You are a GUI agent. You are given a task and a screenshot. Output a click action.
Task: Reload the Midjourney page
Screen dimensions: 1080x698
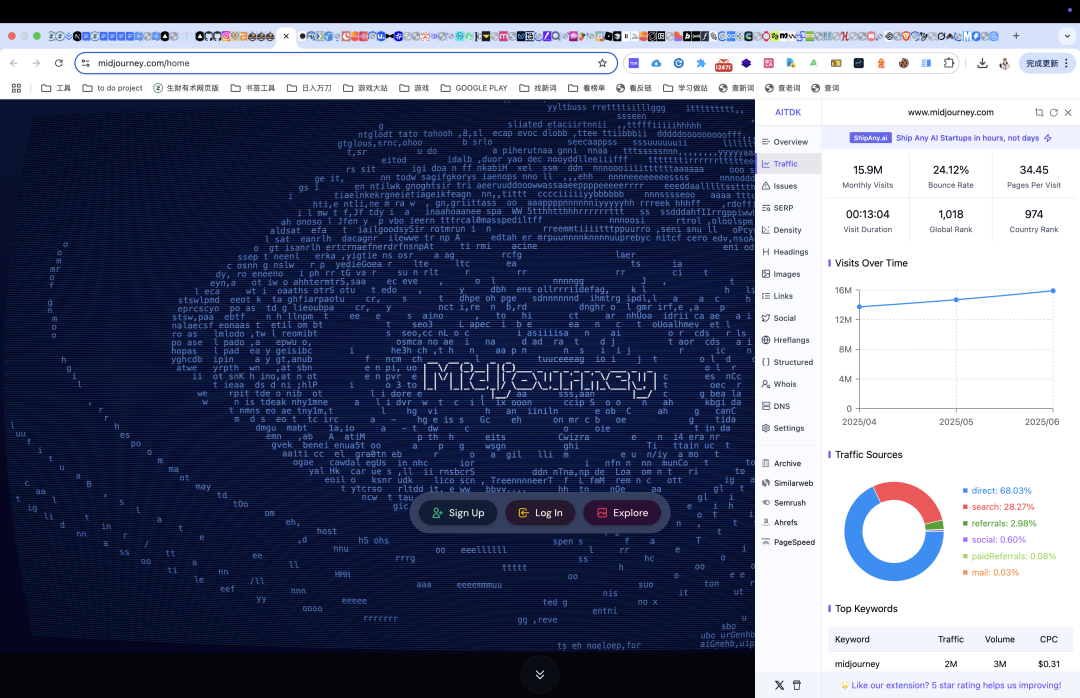[x=59, y=63]
